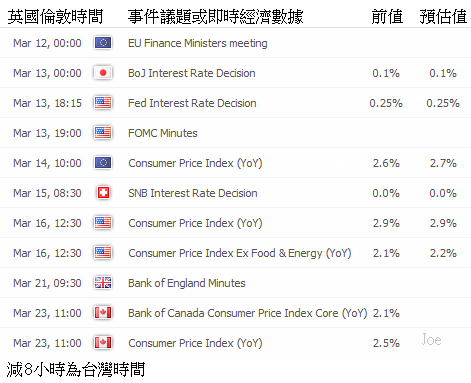Click the Japan flag on the BoJ row
The width and height of the screenshot is (471, 383).
pyautogui.click(x=103, y=73)
